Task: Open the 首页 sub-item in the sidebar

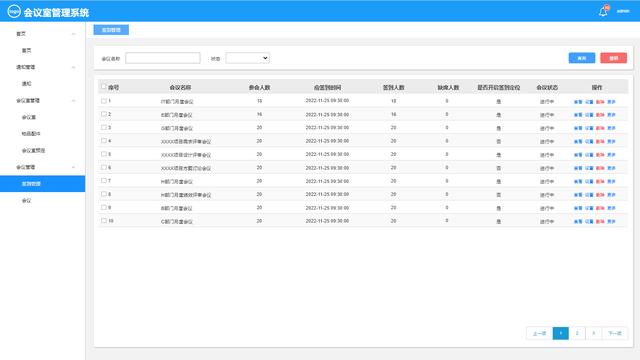Action: pos(27,50)
